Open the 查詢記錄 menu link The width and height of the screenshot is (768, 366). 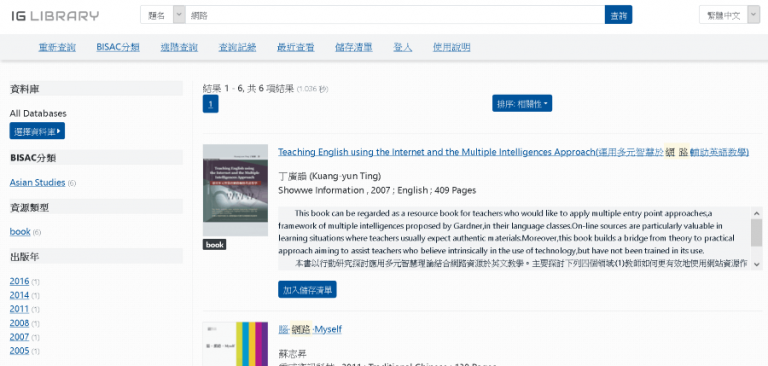point(238,48)
